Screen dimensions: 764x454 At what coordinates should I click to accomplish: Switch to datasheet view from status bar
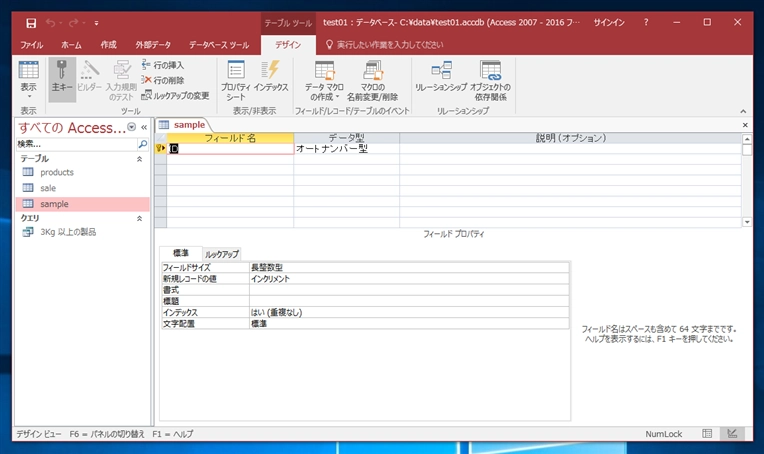pyautogui.click(x=707, y=434)
